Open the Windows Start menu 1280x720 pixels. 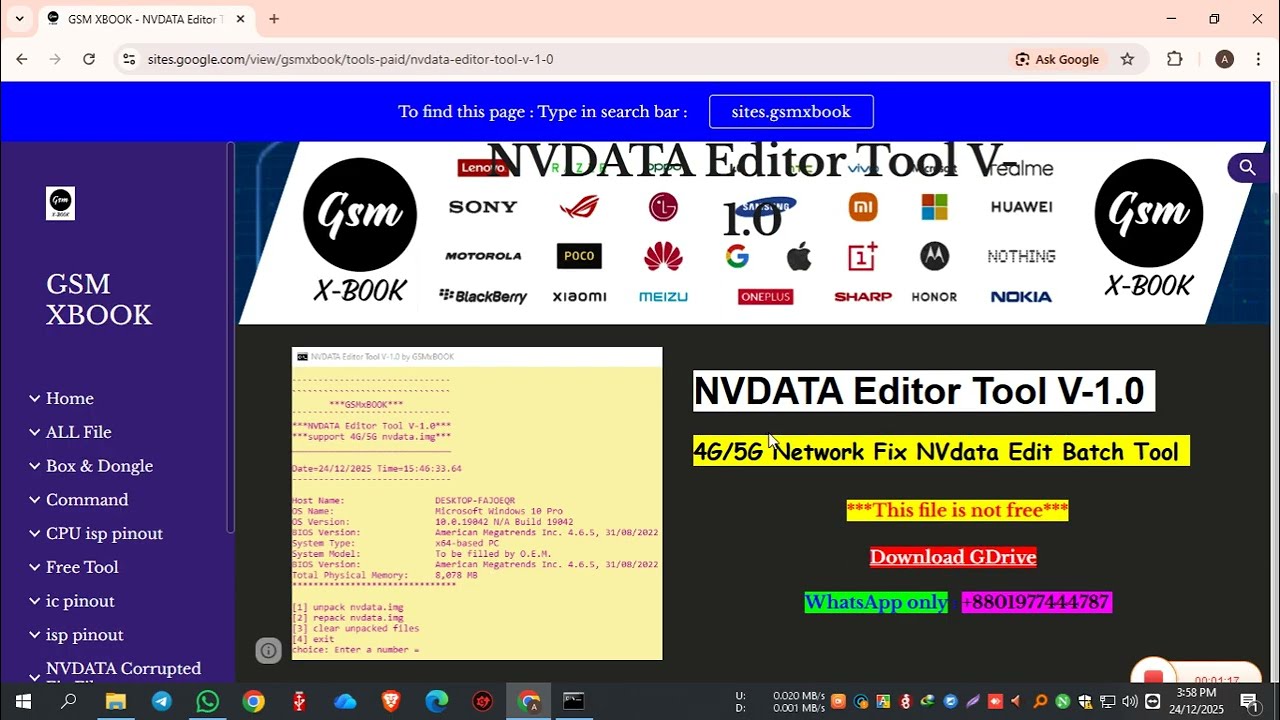tap(22, 701)
